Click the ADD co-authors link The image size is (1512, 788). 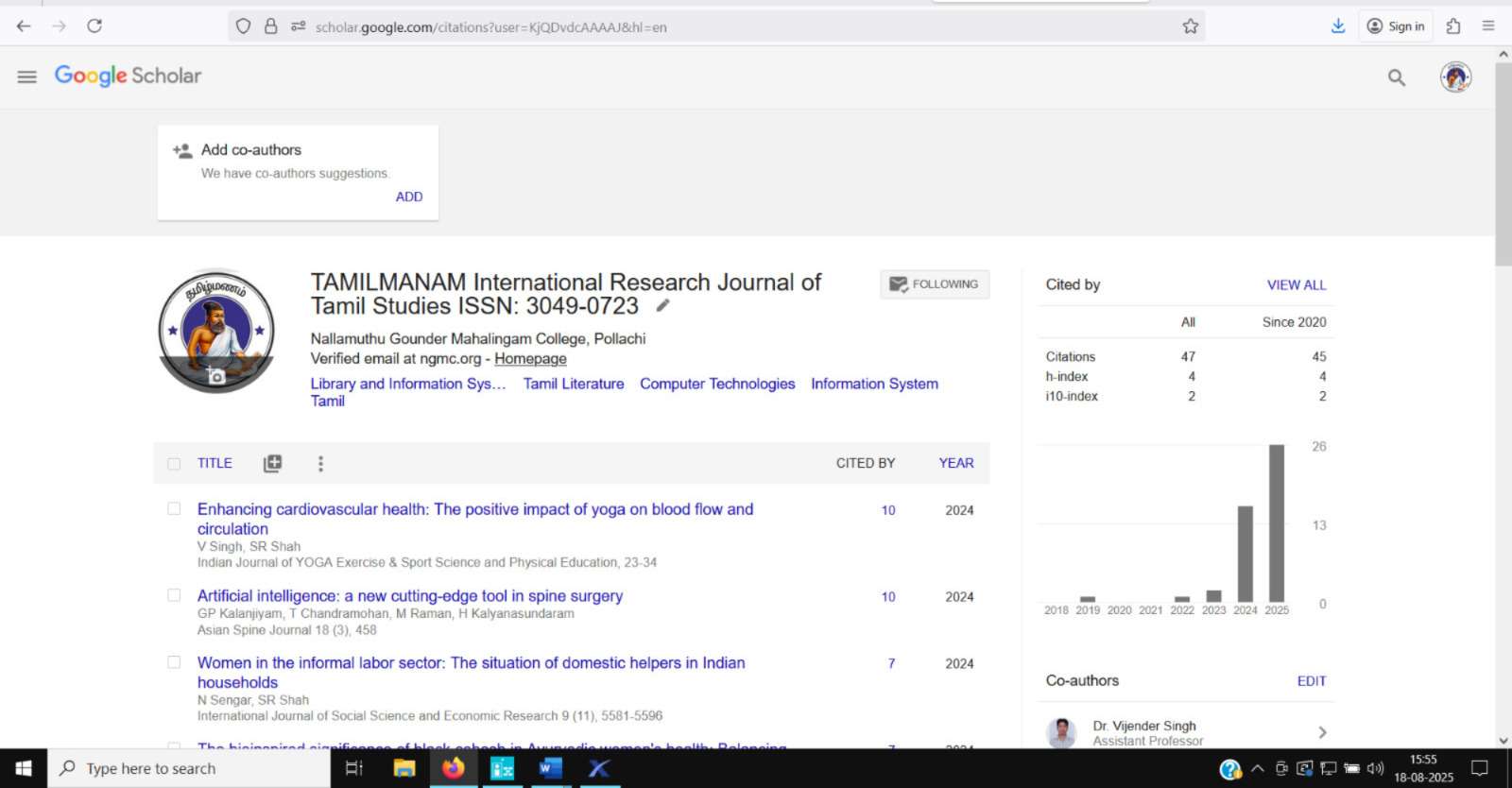[409, 197]
